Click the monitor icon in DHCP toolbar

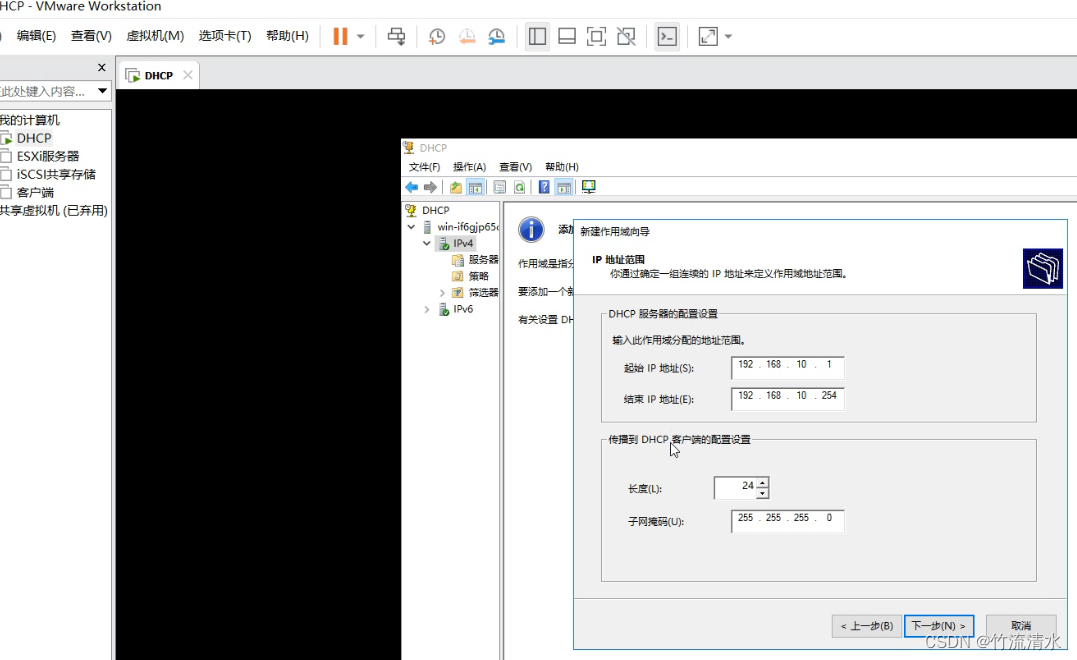tap(589, 187)
